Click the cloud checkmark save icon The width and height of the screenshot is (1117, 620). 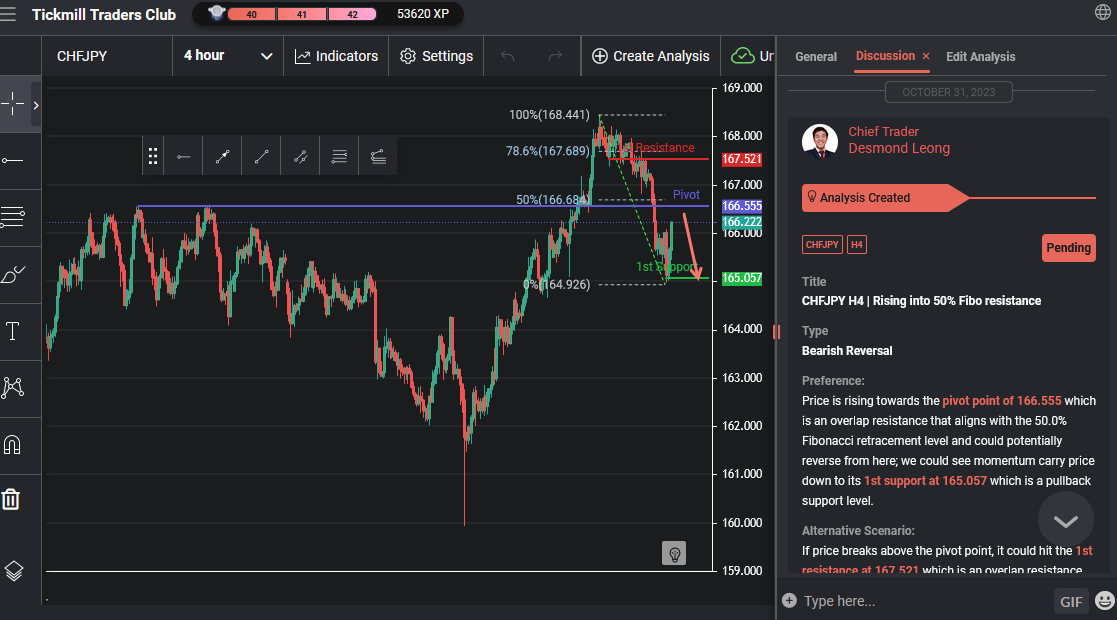[743, 56]
